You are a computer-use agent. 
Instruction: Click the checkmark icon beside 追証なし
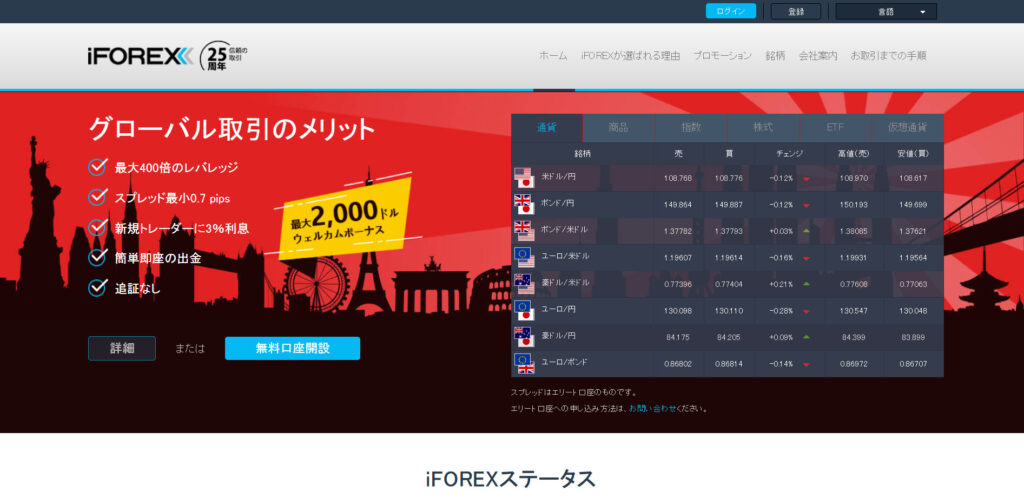click(97, 287)
